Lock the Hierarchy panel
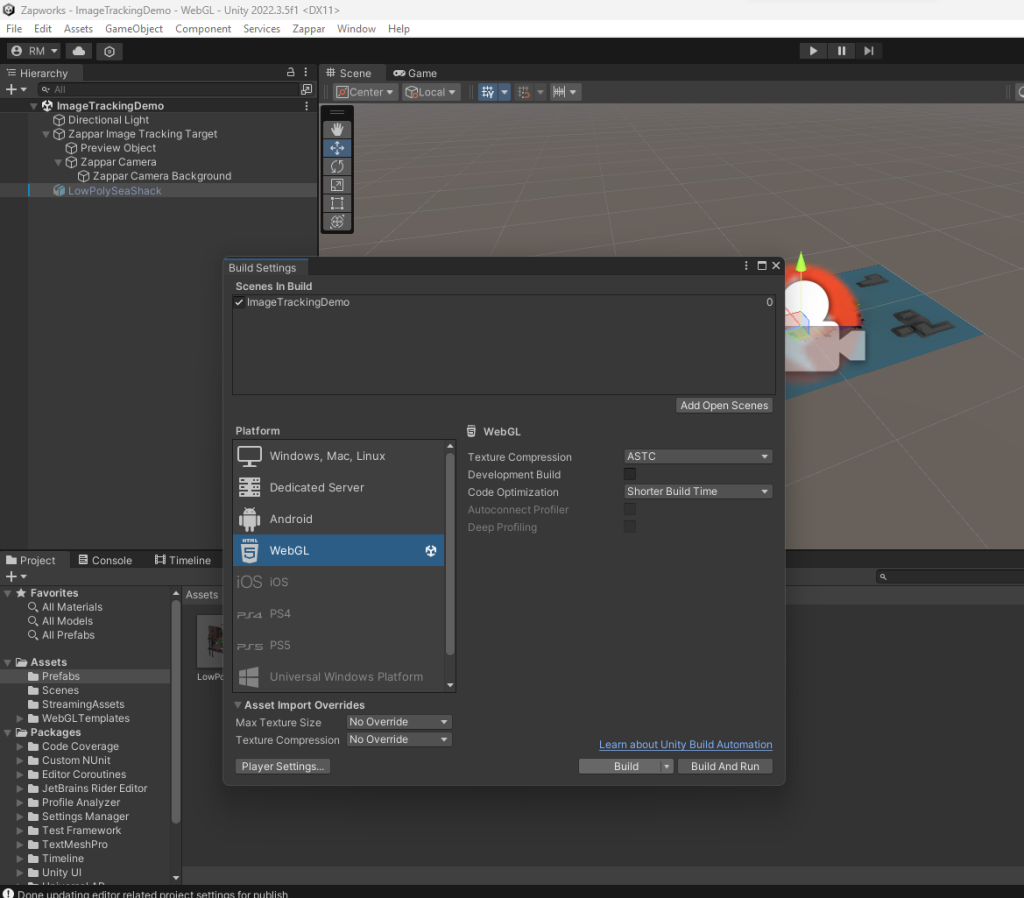Screen dimensions: 1024x898 tap(291, 72)
